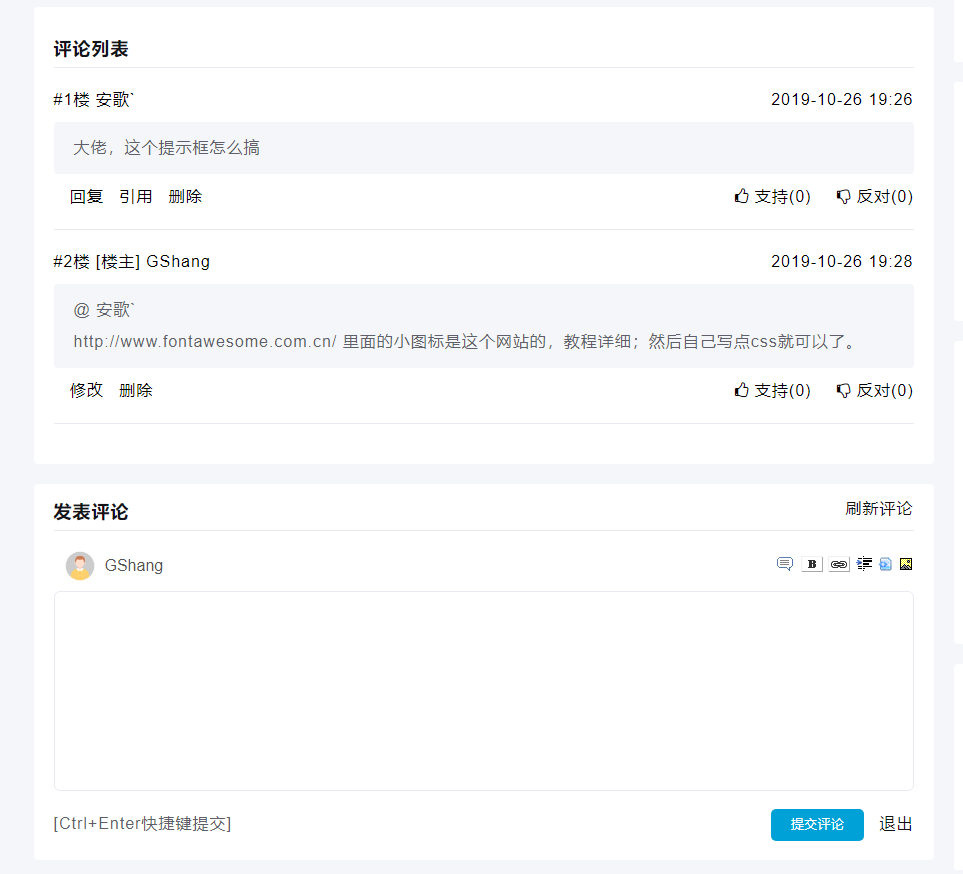
Task: Open the fontawesome.com.cn URL in comment
Action: (x=205, y=341)
